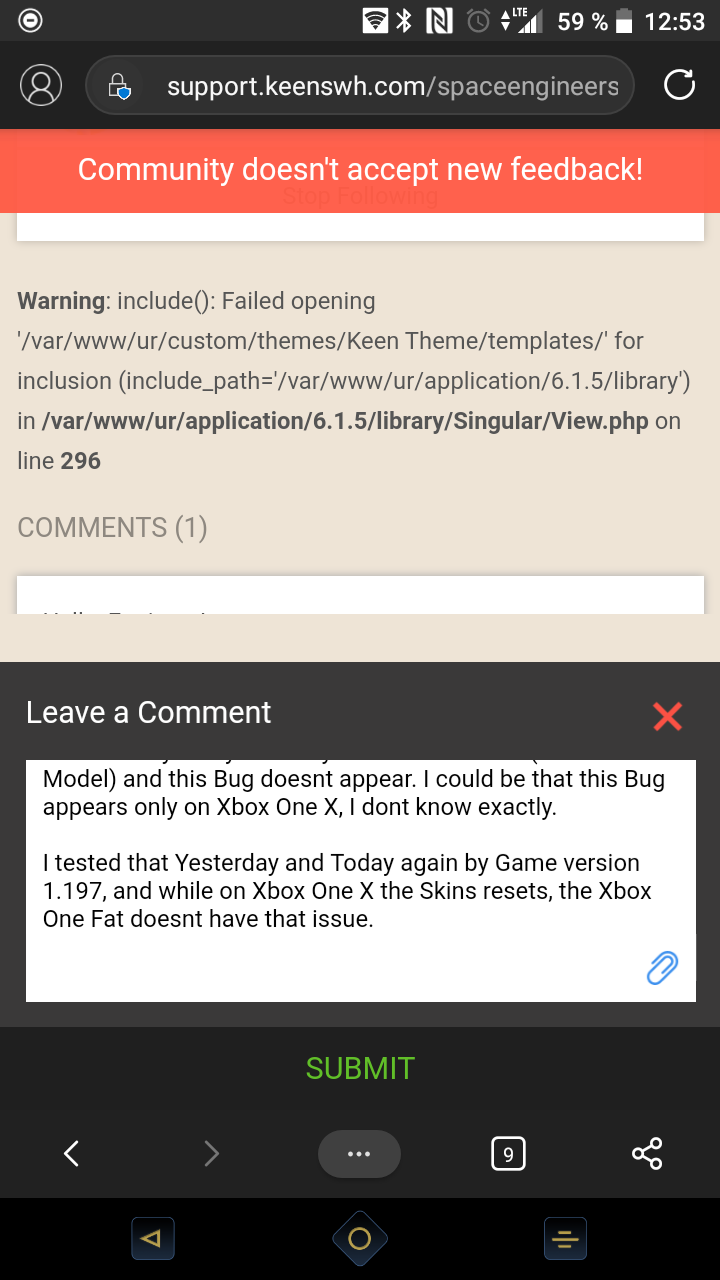
Task: Go back with browser back arrow
Action: pyautogui.click(x=71, y=1154)
